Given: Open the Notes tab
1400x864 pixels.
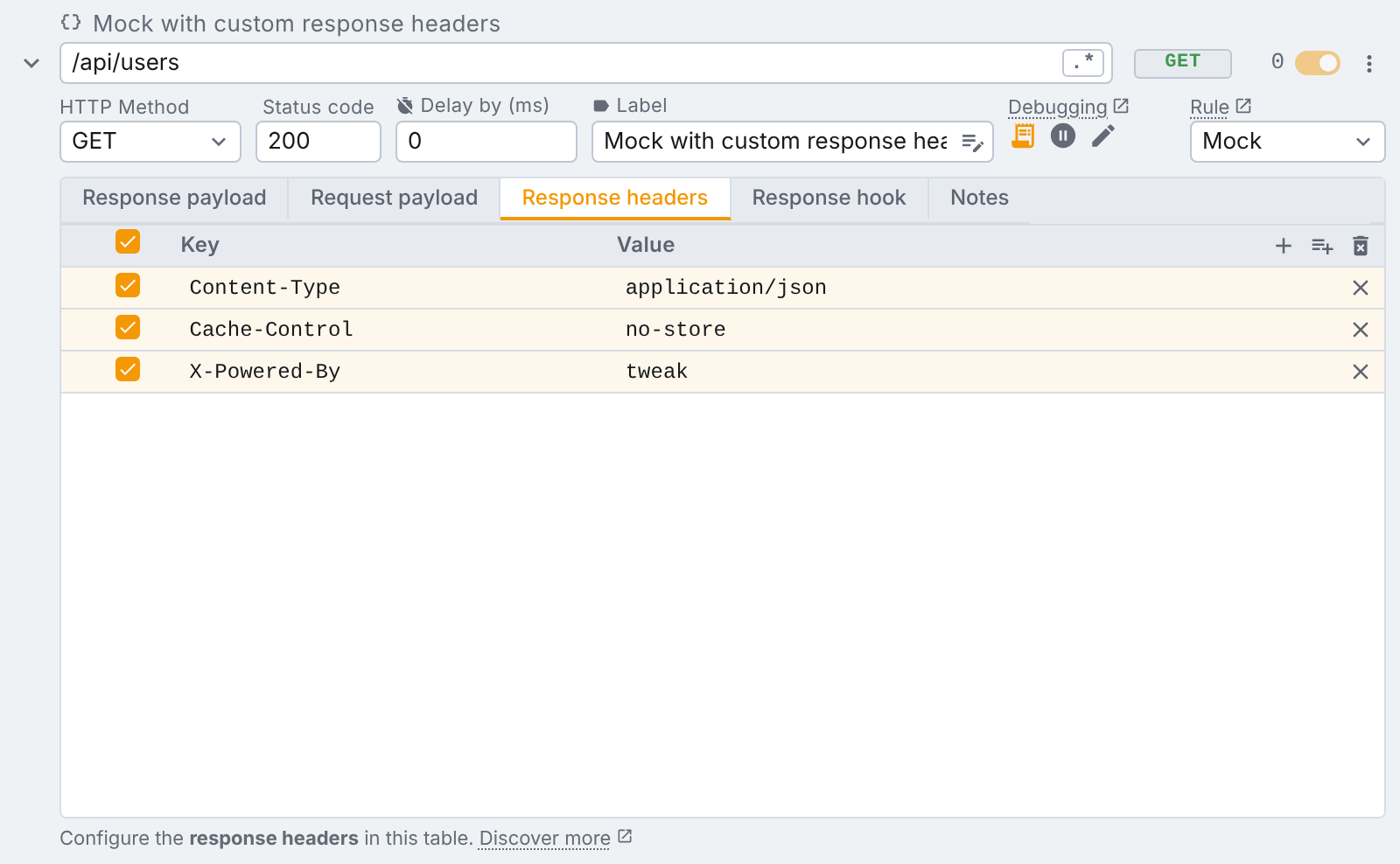Looking at the screenshot, I should 980,199.
